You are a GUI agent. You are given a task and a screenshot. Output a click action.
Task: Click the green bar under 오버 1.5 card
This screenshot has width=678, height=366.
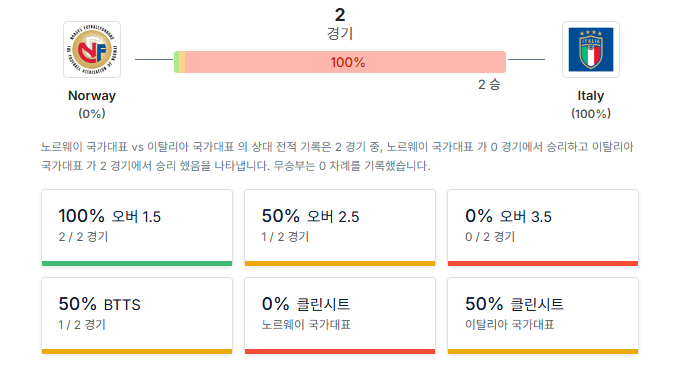137,263
